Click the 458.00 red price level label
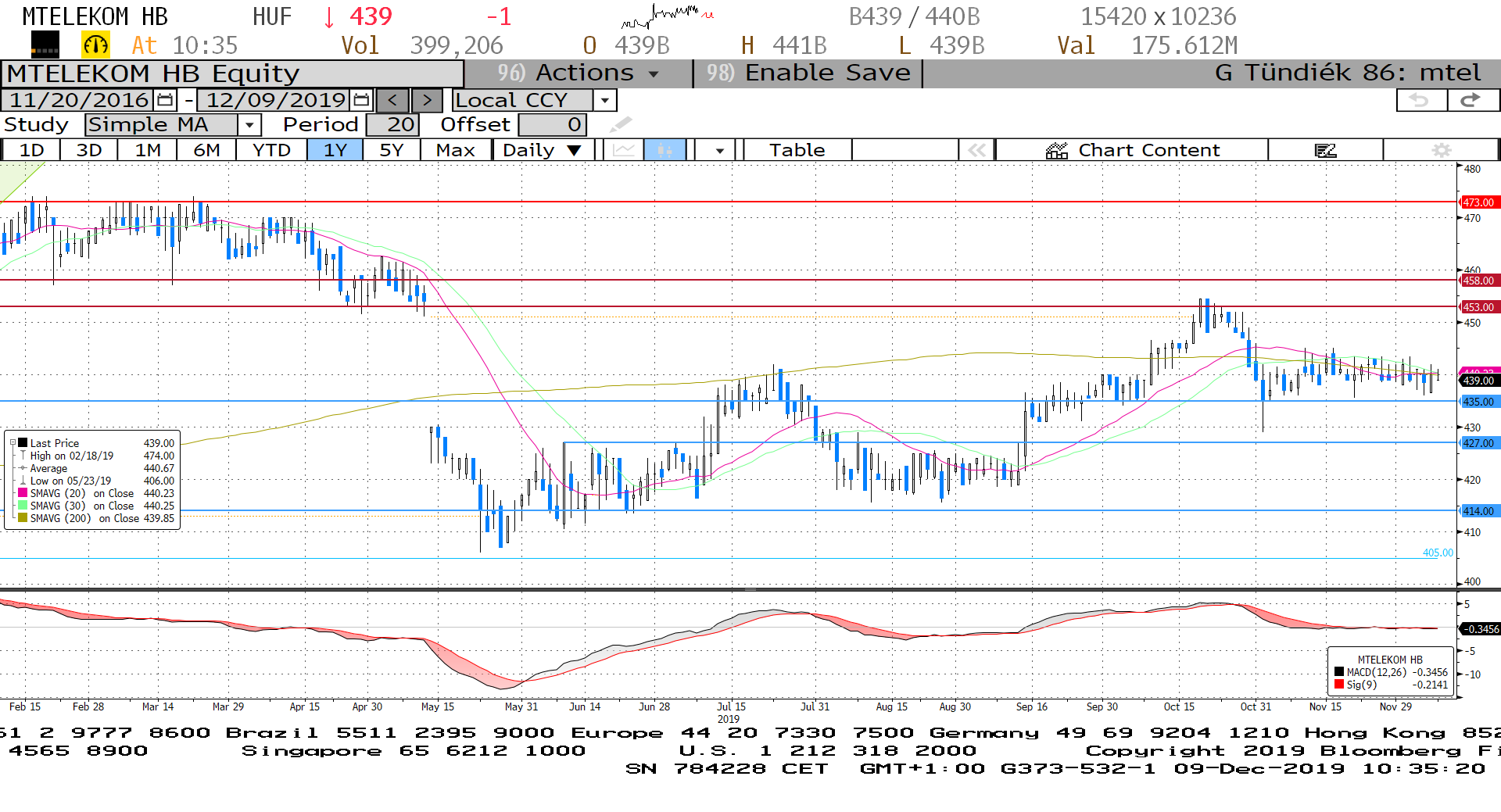Viewport: 1501px width, 812px height. (1480, 281)
